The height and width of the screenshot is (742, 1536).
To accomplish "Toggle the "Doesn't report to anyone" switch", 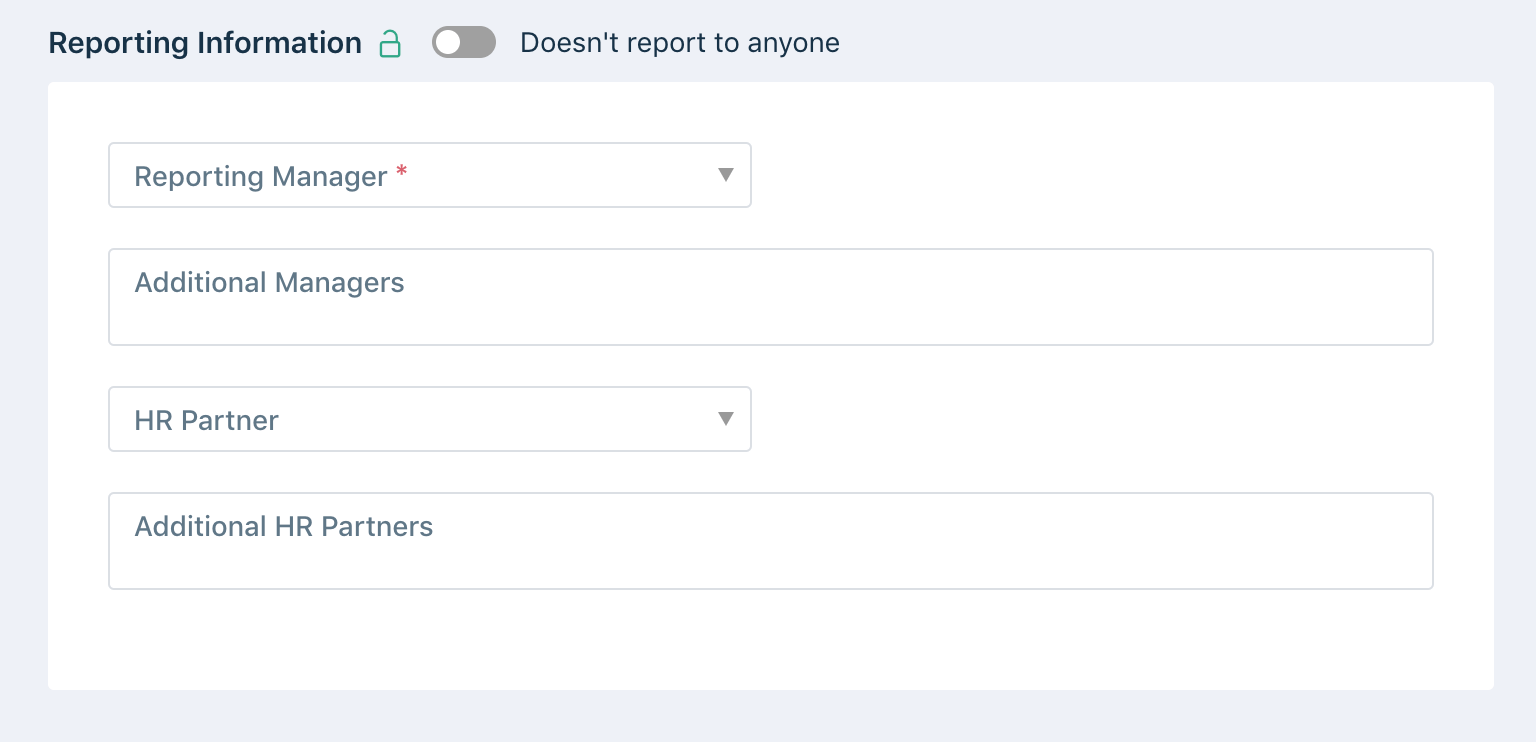I will [464, 42].
